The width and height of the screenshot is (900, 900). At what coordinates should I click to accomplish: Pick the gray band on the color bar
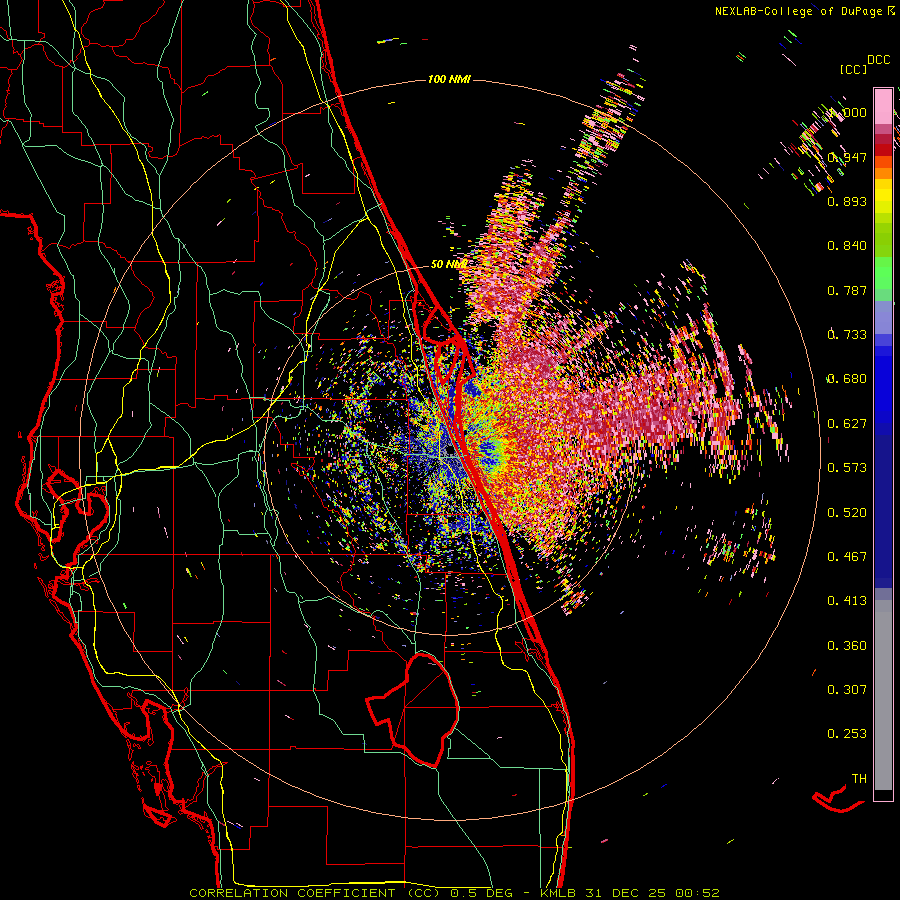pos(883,695)
